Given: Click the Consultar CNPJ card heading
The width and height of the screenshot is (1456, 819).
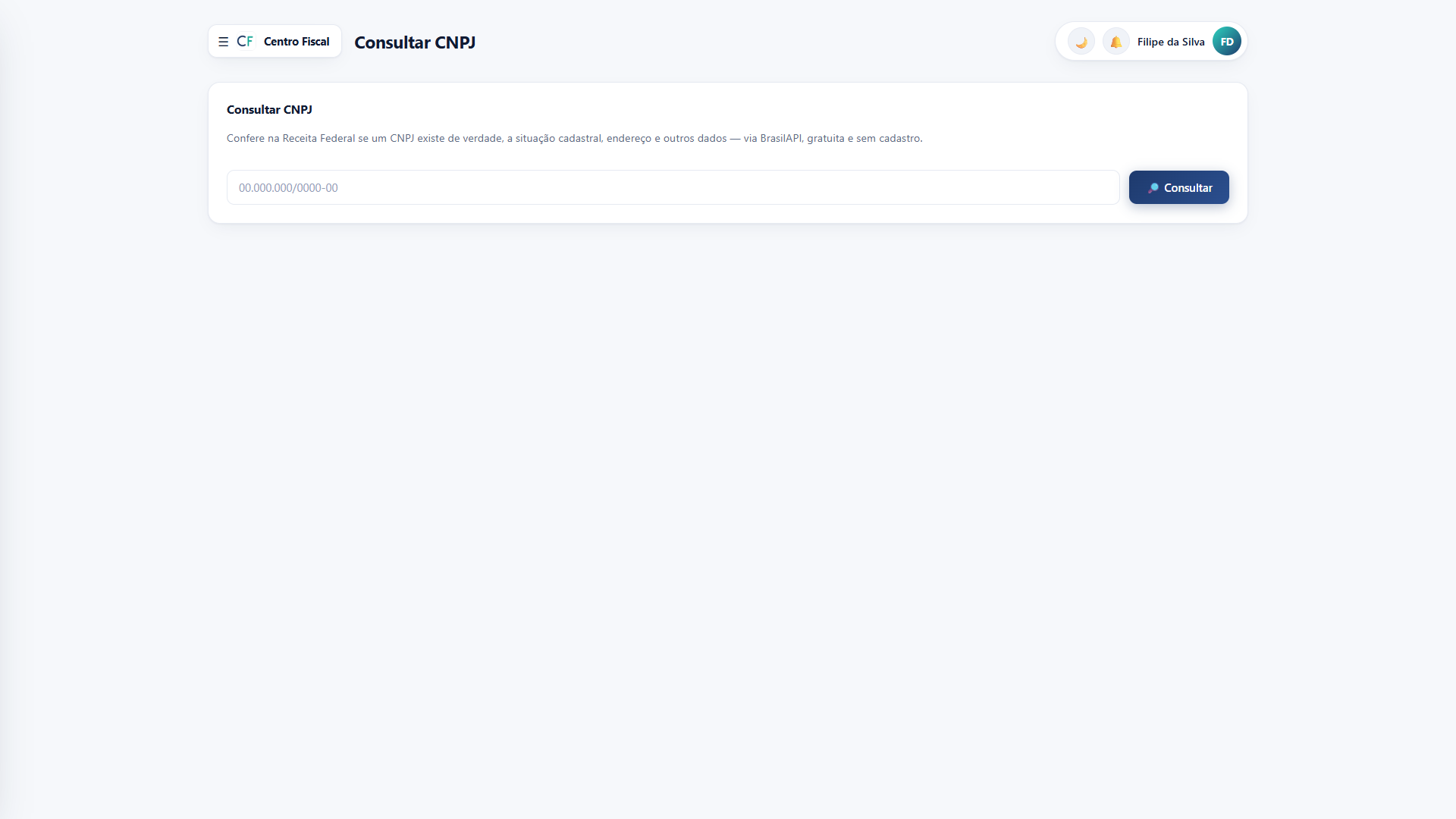Looking at the screenshot, I should point(269,110).
